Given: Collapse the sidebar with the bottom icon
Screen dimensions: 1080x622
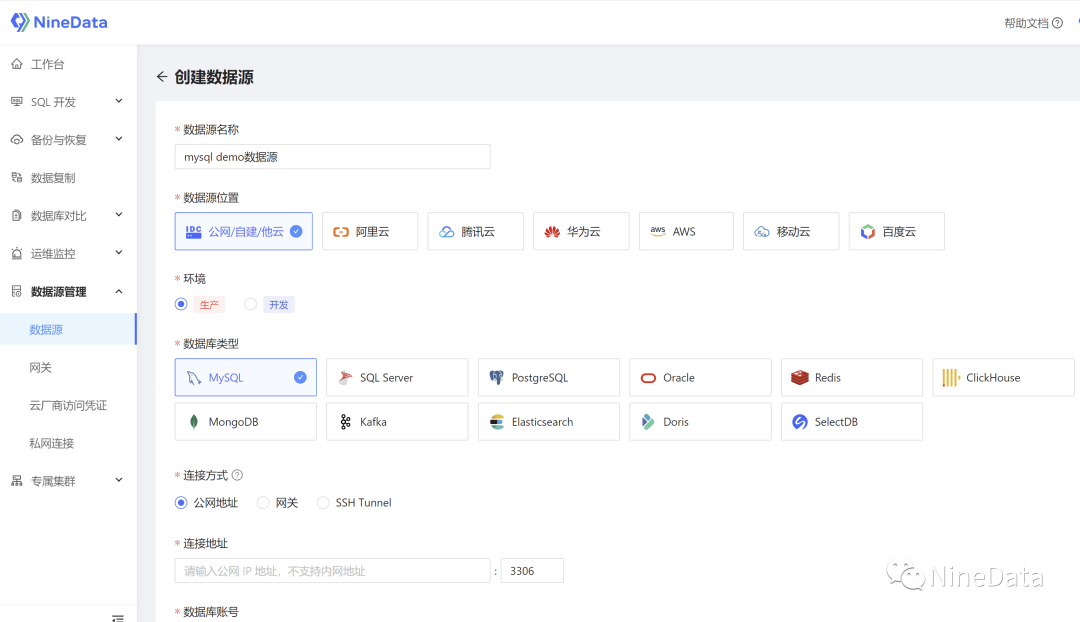Looking at the screenshot, I should [118, 617].
